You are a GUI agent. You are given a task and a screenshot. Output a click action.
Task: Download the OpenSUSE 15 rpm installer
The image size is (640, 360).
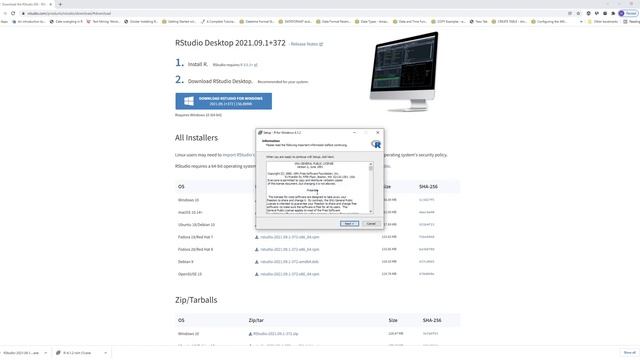point(290,274)
